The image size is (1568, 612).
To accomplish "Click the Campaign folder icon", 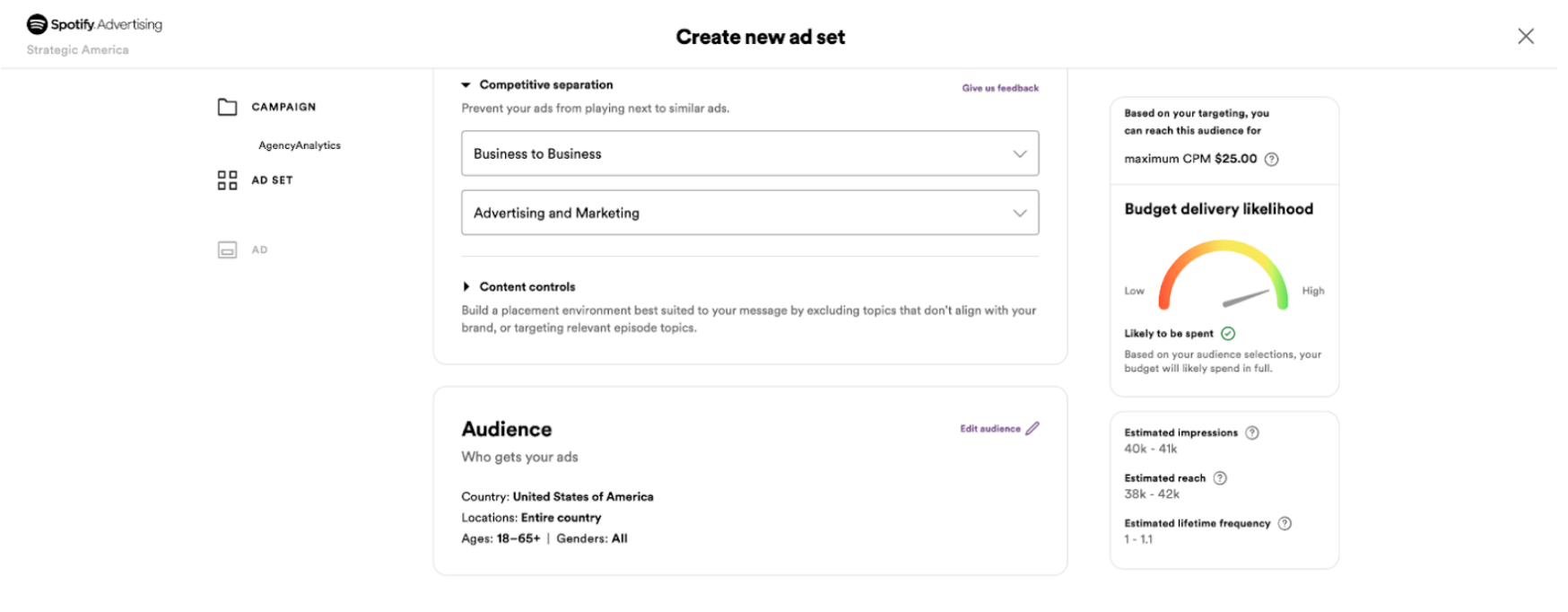I will [x=228, y=107].
